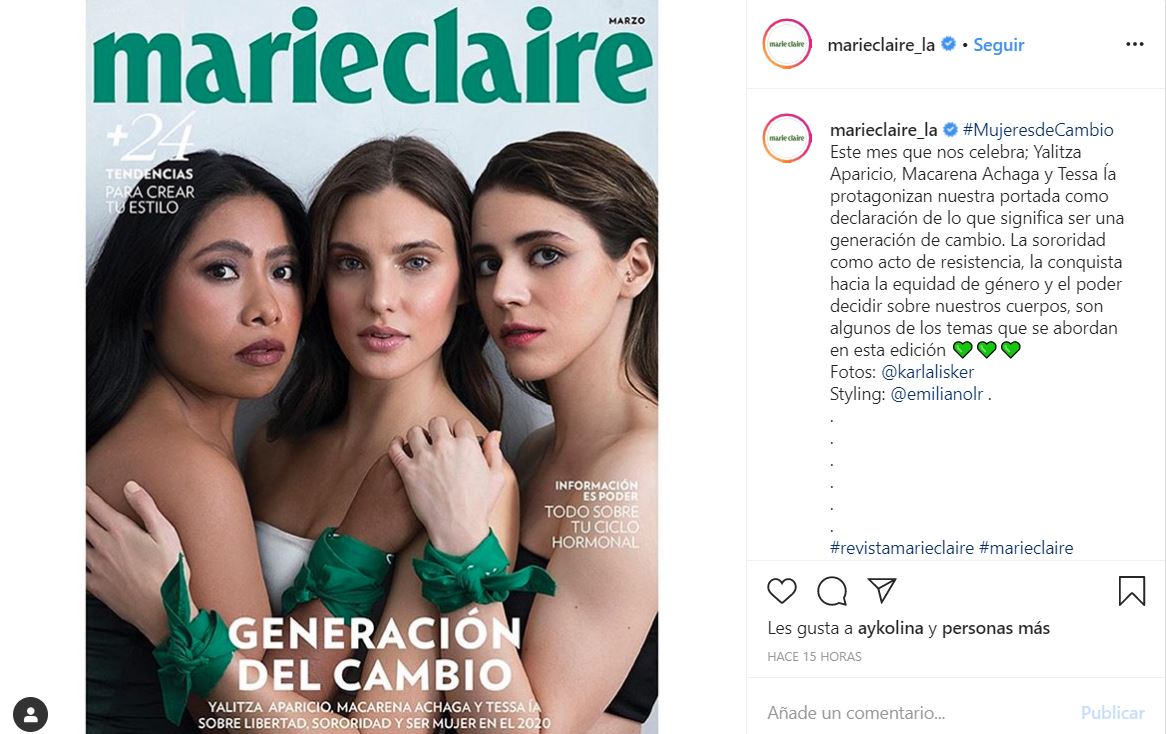The height and width of the screenshot is (734, 1166).
Task: View the list of personas más likes
Action: [x=996, y=628]
